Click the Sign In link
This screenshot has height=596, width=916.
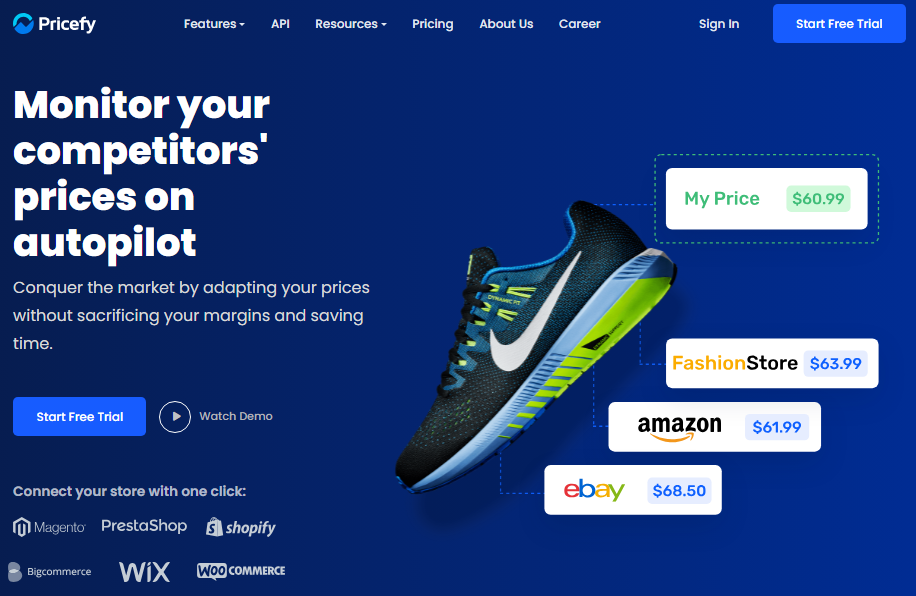click(x=719, y=24)
